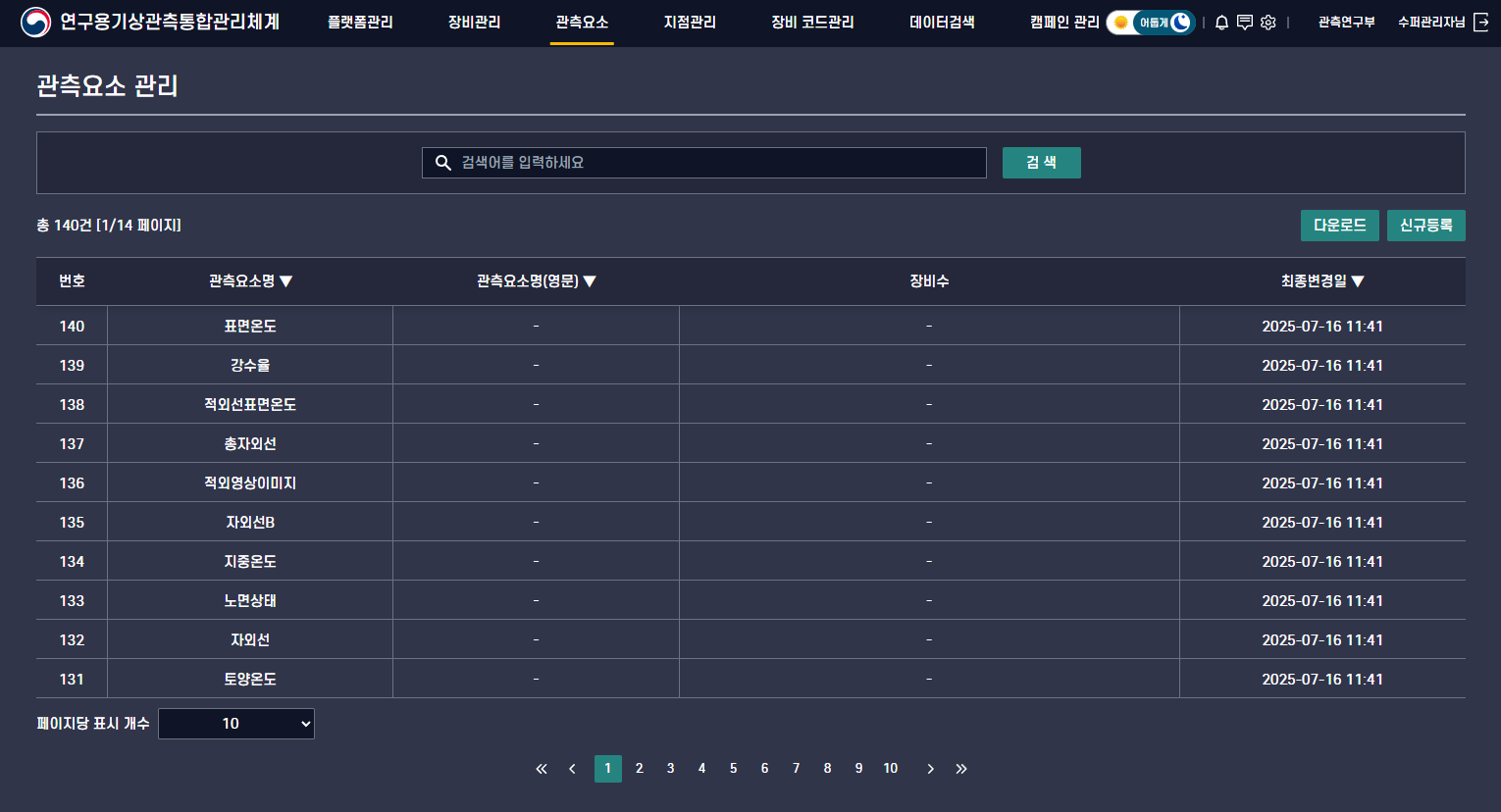Viewport: 1501px width, 812px height.
Task: Open the 장비관리 menu
Action: point(474,22)
